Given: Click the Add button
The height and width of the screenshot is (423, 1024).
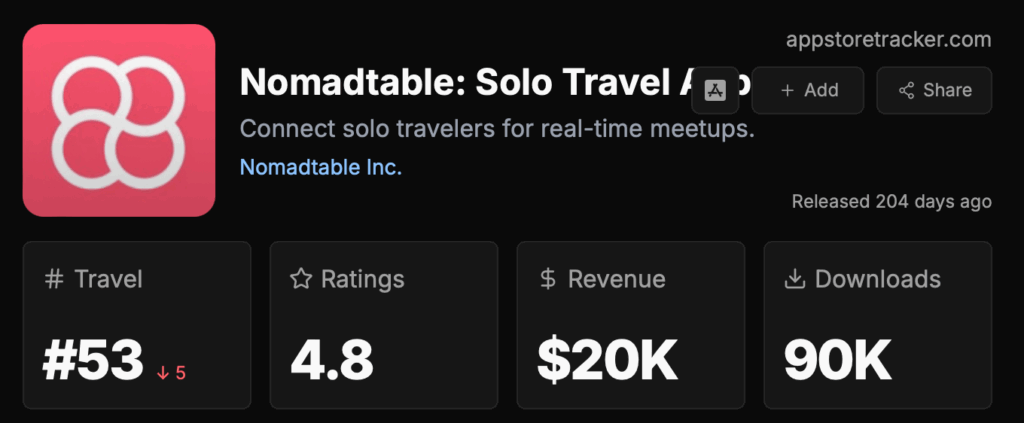Looking at the screenshot, I should [808, 90].
